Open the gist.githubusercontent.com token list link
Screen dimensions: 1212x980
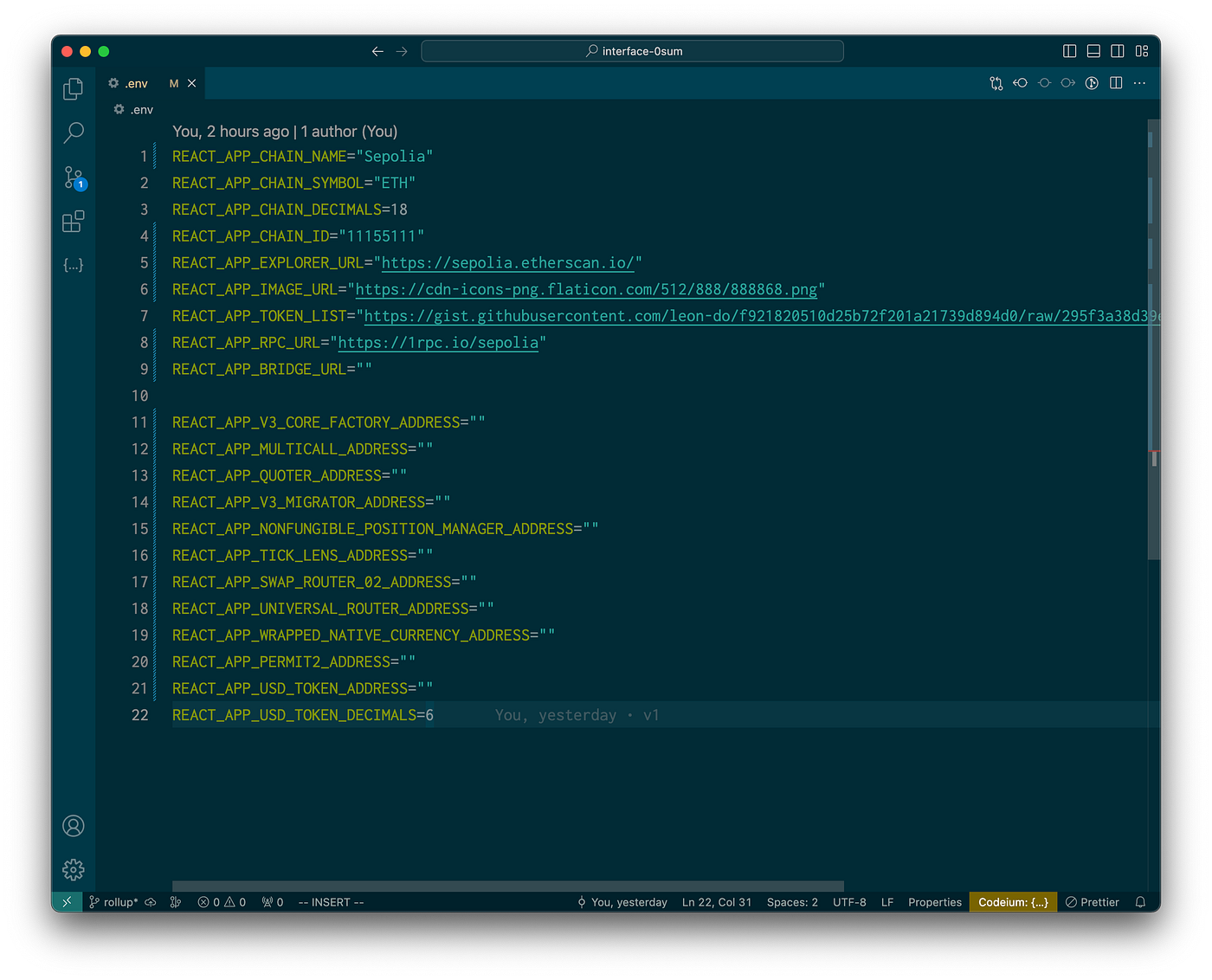coord(762,316)
